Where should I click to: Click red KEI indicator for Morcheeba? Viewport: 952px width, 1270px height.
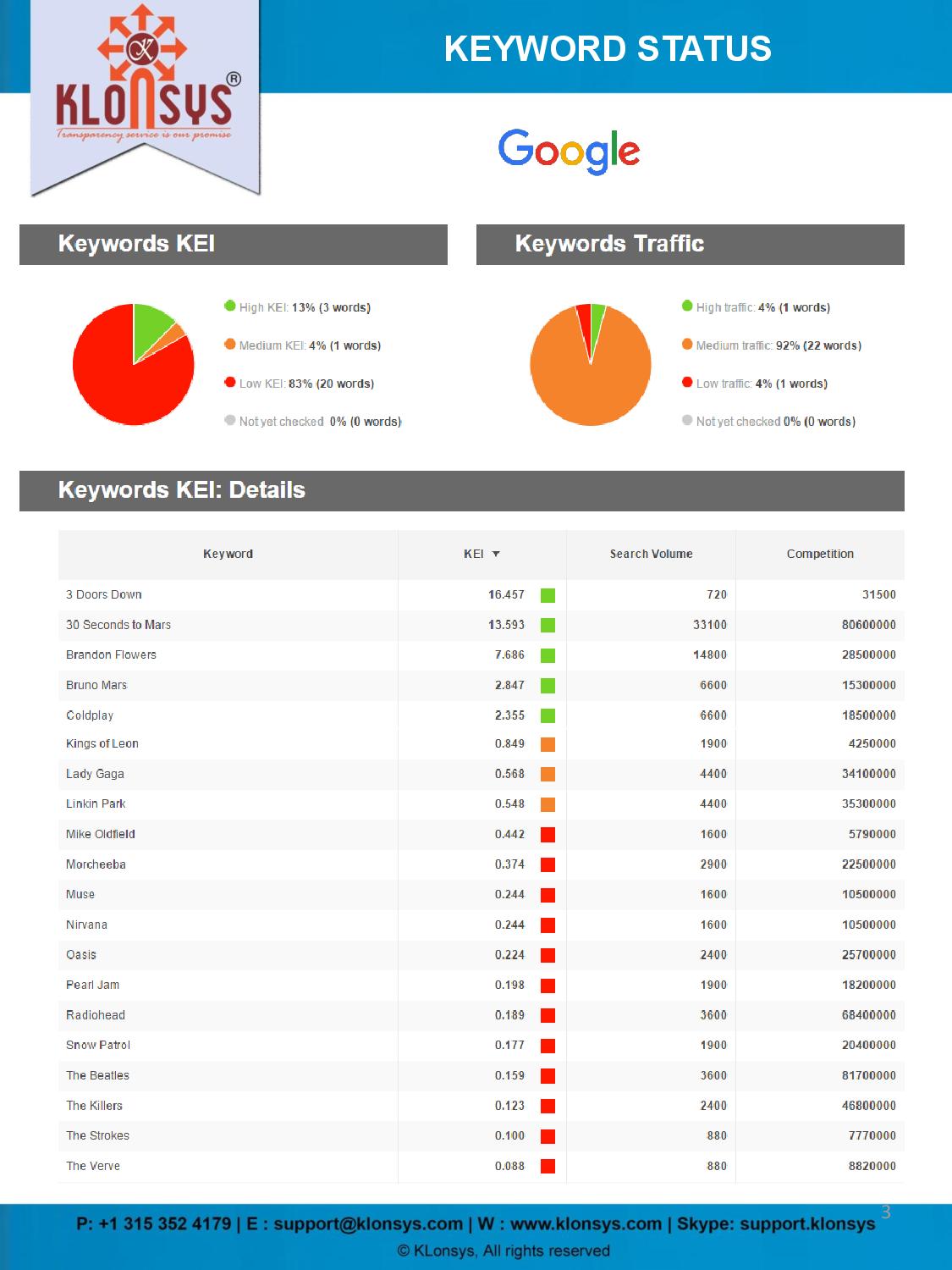coord(548,865)
